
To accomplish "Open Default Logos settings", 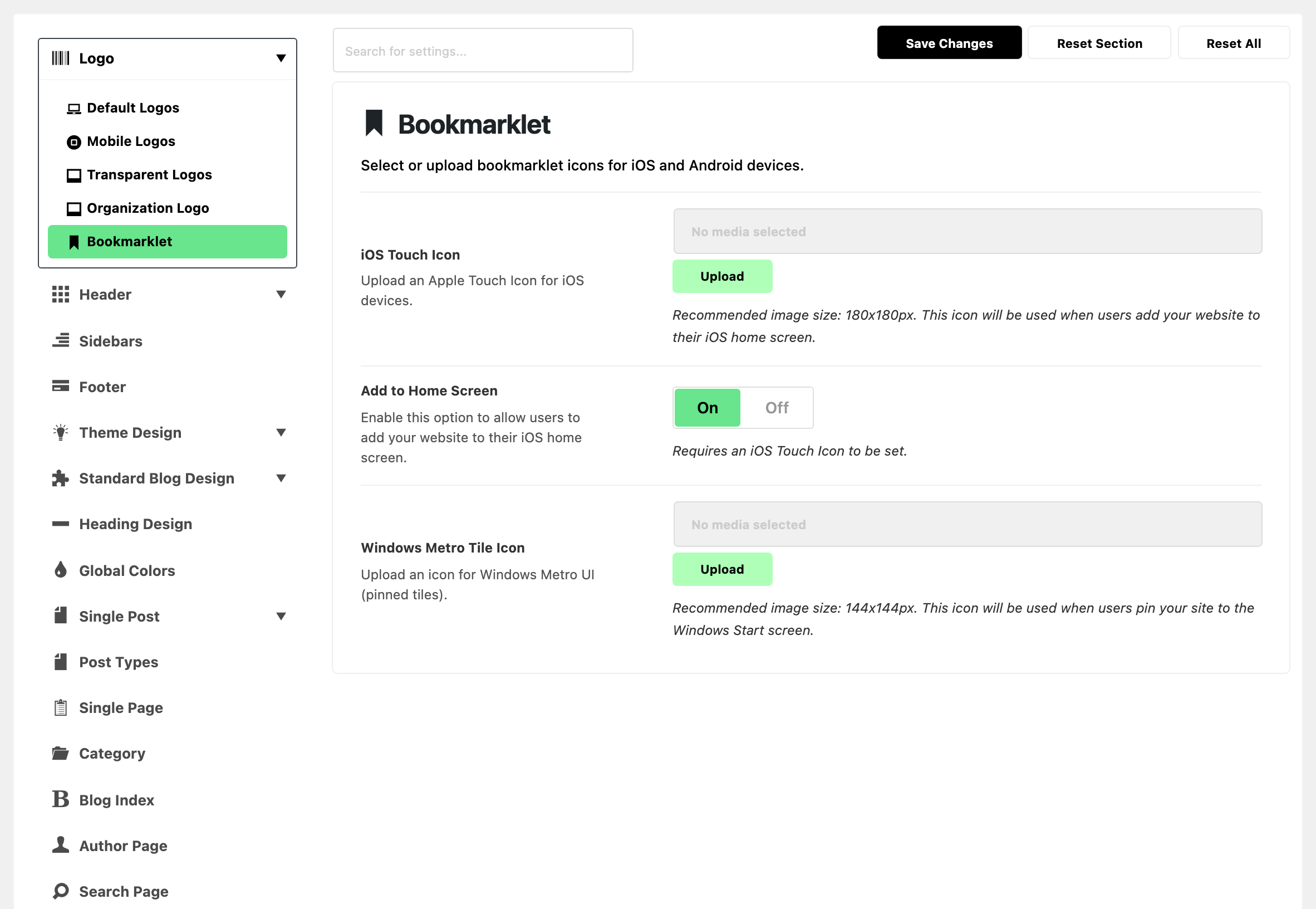I will pyautogui.click(x=168, y=108).
